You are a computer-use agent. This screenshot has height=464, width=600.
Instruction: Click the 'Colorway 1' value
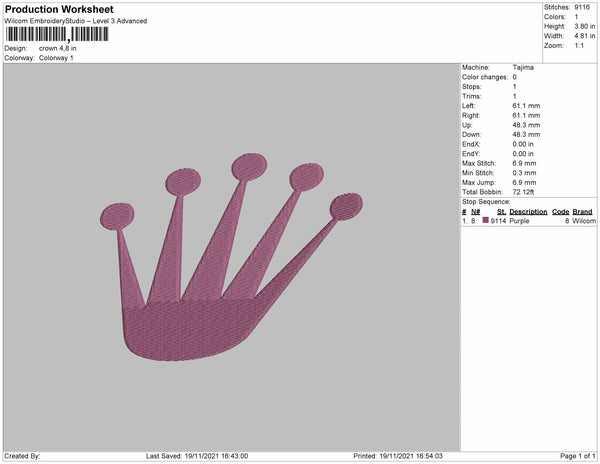click(x=56, y=58)
